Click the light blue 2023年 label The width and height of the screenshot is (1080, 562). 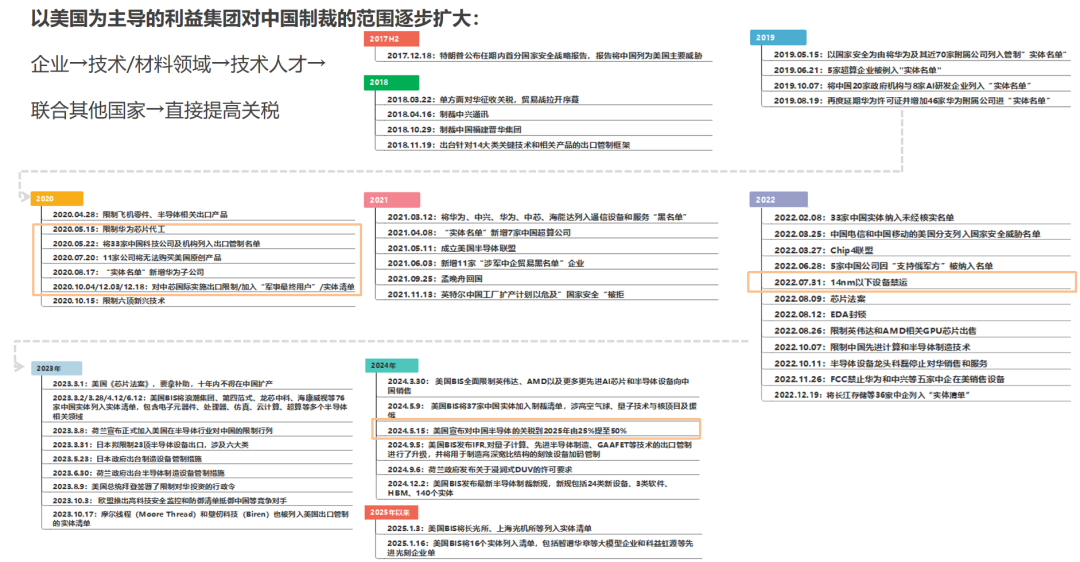pyautogui.click(x=56, y=368)
